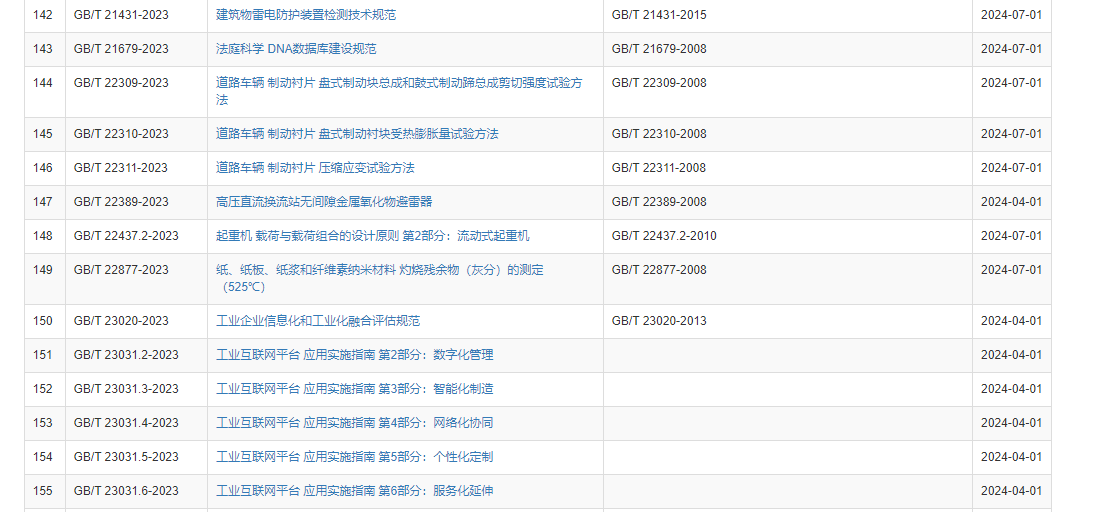
Task: Click date 2024-04-01 in row 152
Action: click(x=1012, y=389)
